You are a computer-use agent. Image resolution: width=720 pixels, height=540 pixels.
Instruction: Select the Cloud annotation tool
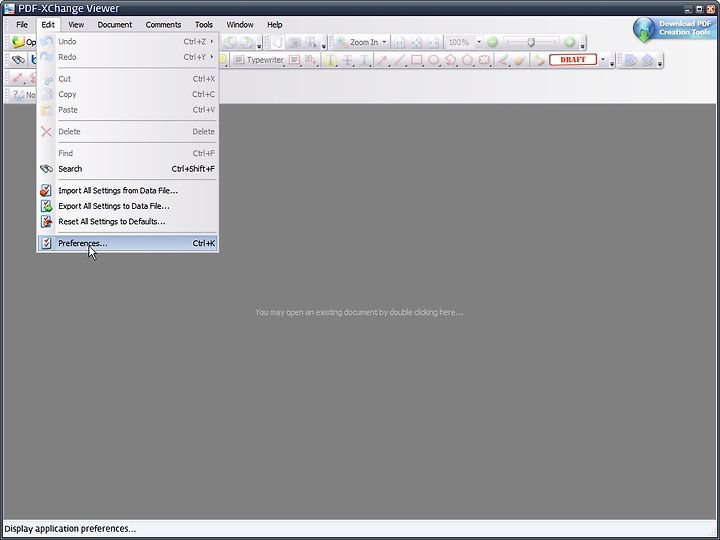point(484,60)
